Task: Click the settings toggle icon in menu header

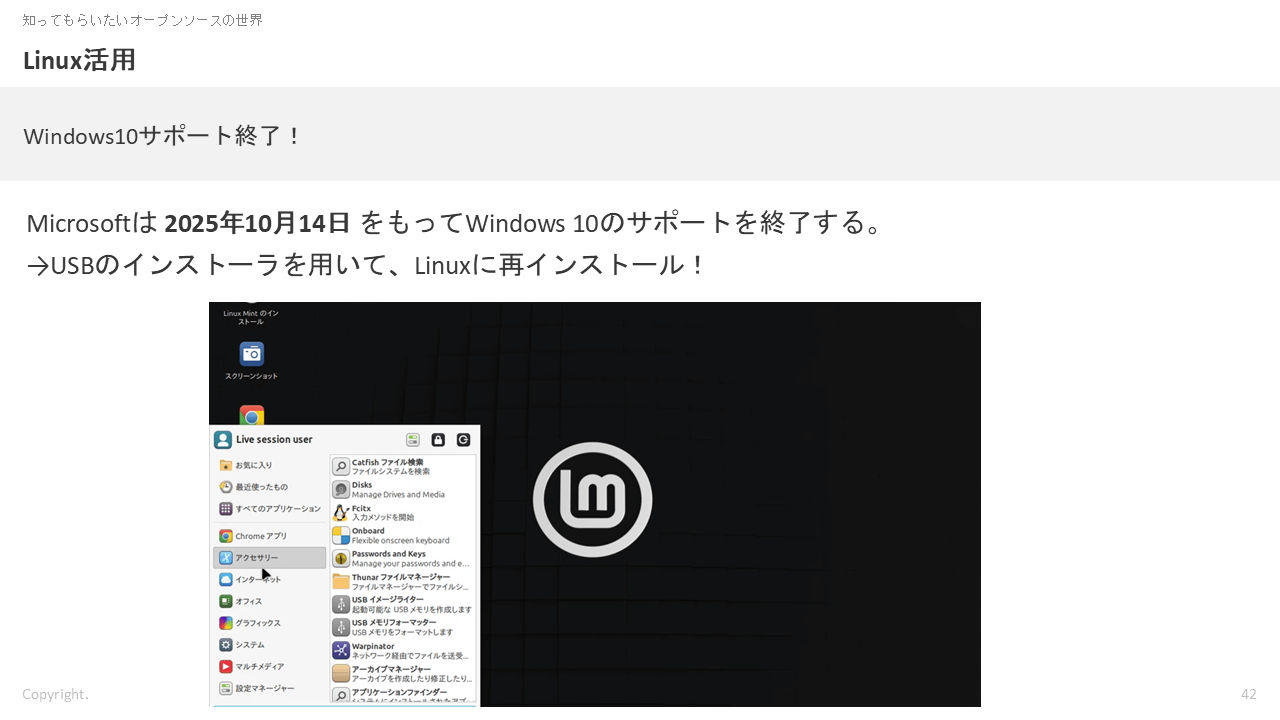Action: point(413,440)
